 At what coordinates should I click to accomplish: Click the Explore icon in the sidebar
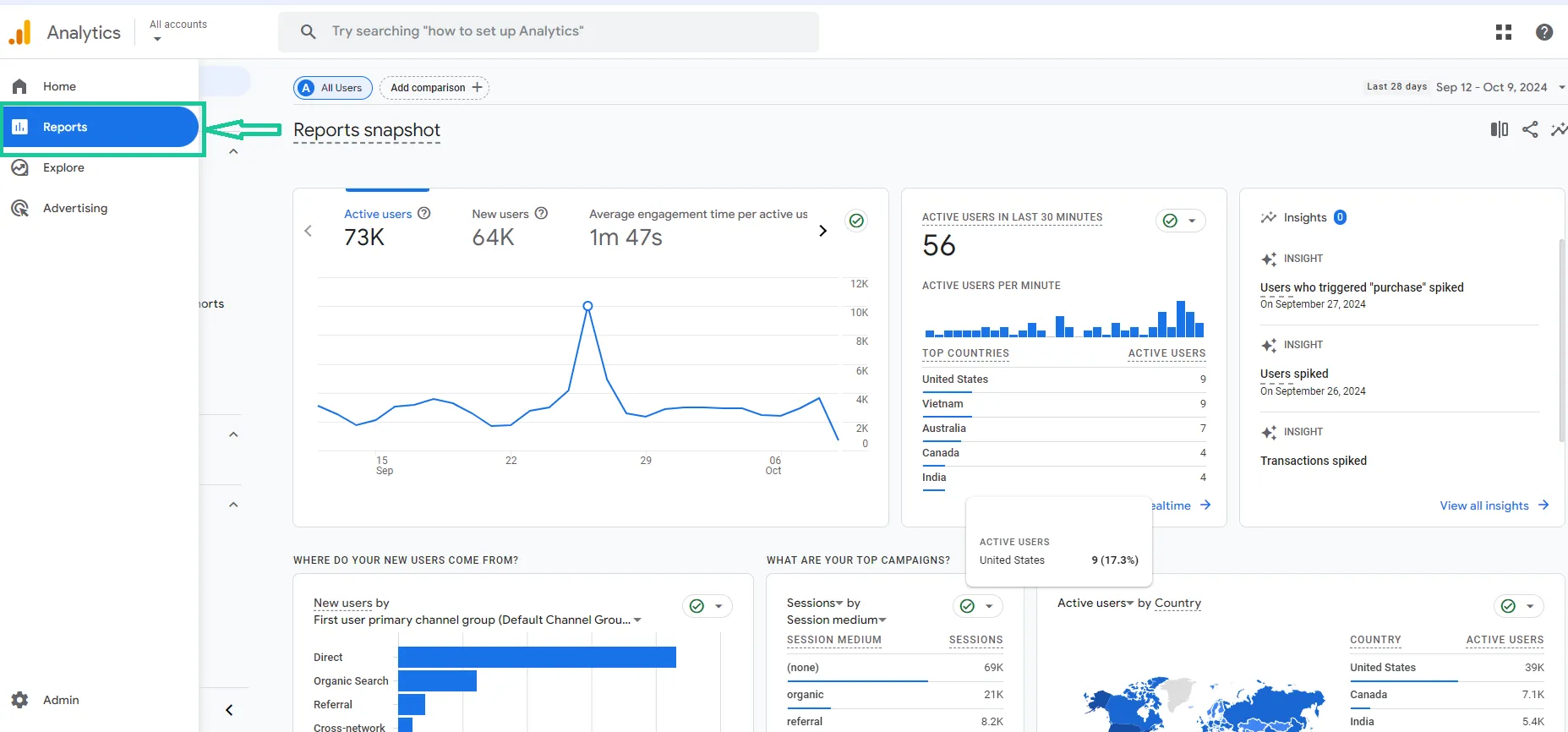pos(20,167)
